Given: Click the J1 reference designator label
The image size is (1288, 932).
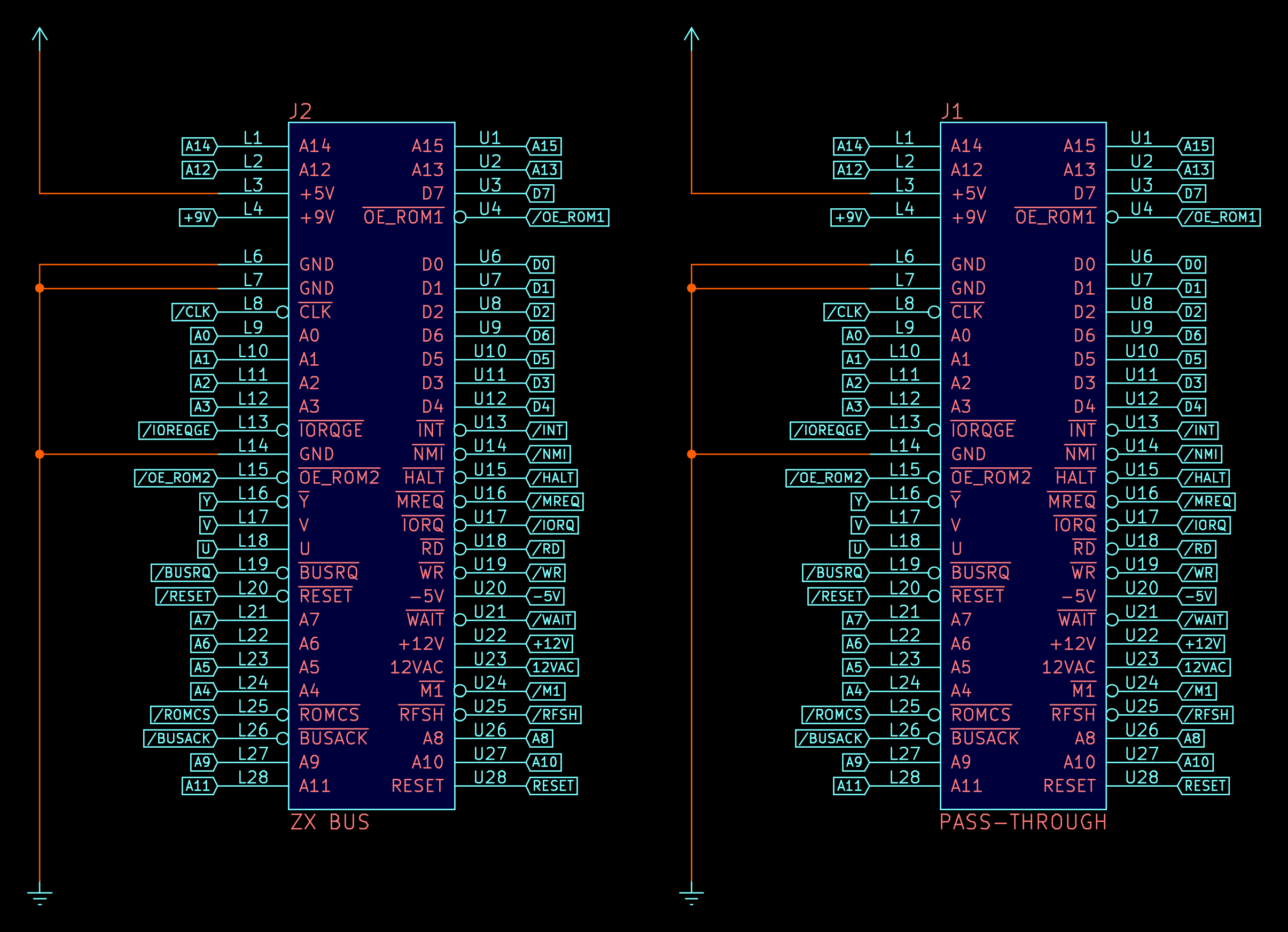Looking at the screenshot, I should coord(952,111).
